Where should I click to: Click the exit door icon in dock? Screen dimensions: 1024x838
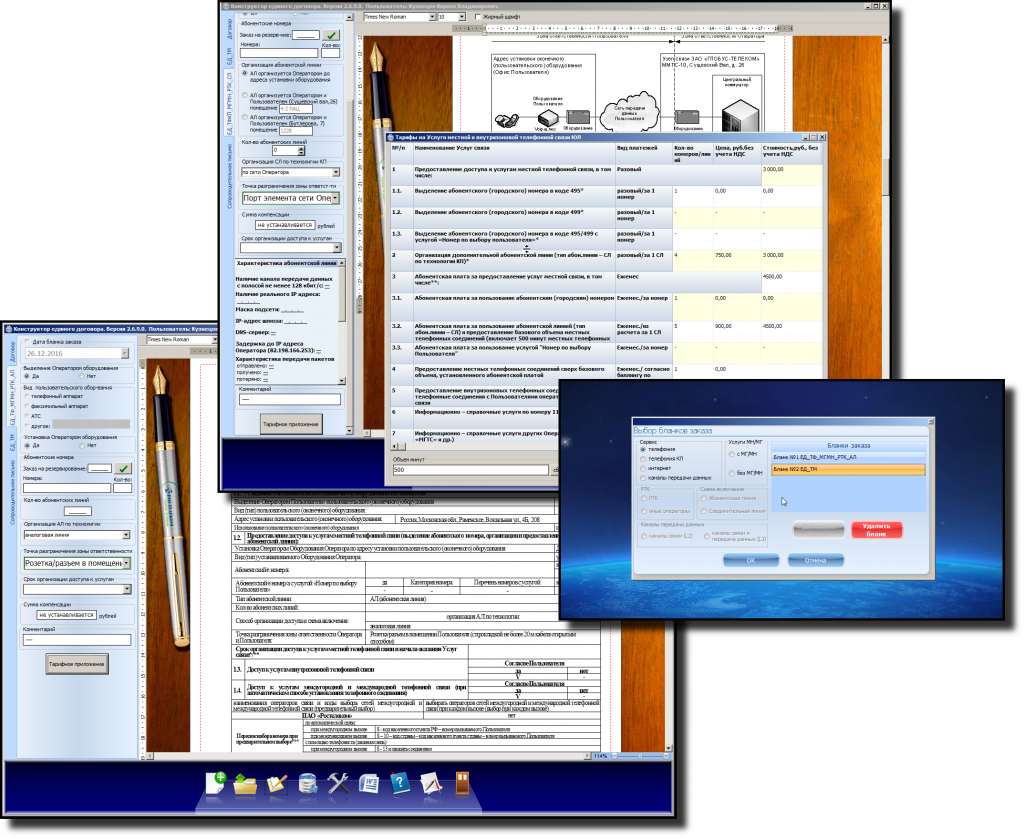pyautogui.click(x=462, y=783)
